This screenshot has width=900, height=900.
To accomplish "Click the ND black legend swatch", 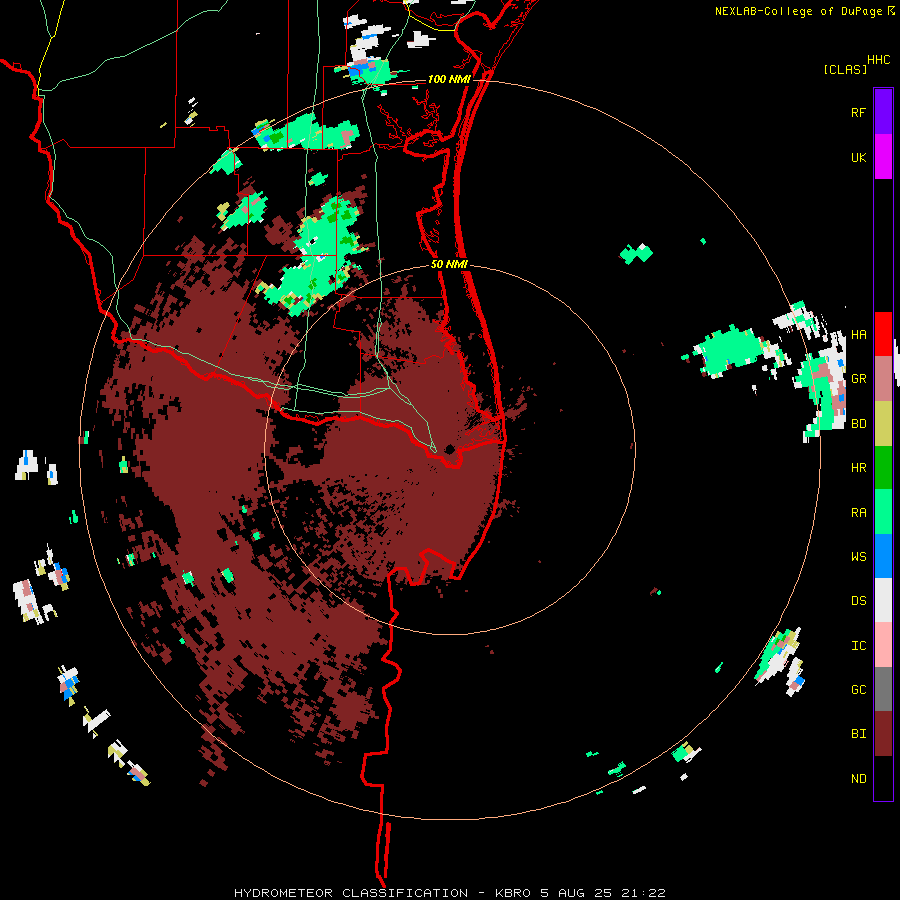I will [883, 778].
